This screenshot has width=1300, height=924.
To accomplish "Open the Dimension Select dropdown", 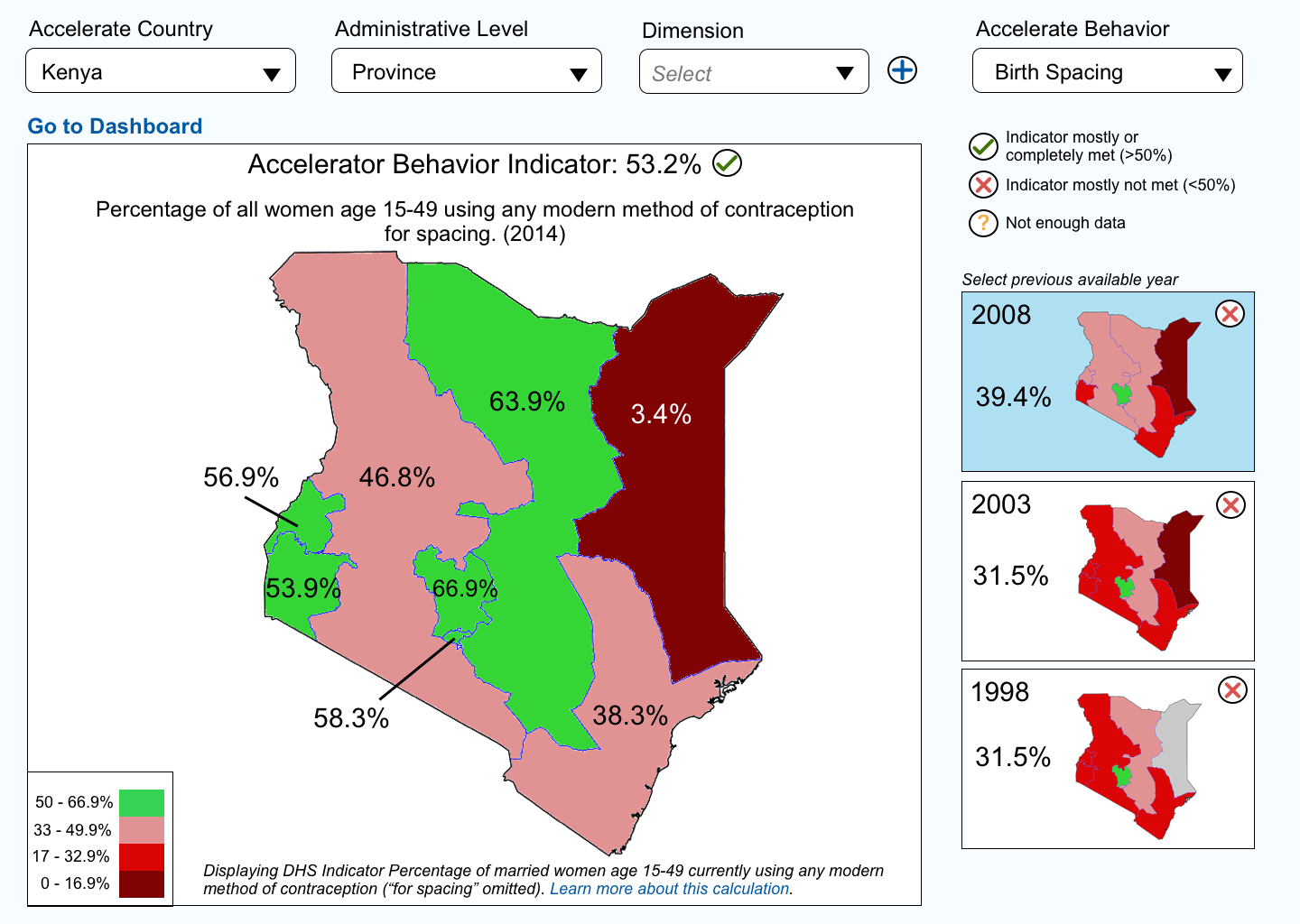I will click(754, 72).
